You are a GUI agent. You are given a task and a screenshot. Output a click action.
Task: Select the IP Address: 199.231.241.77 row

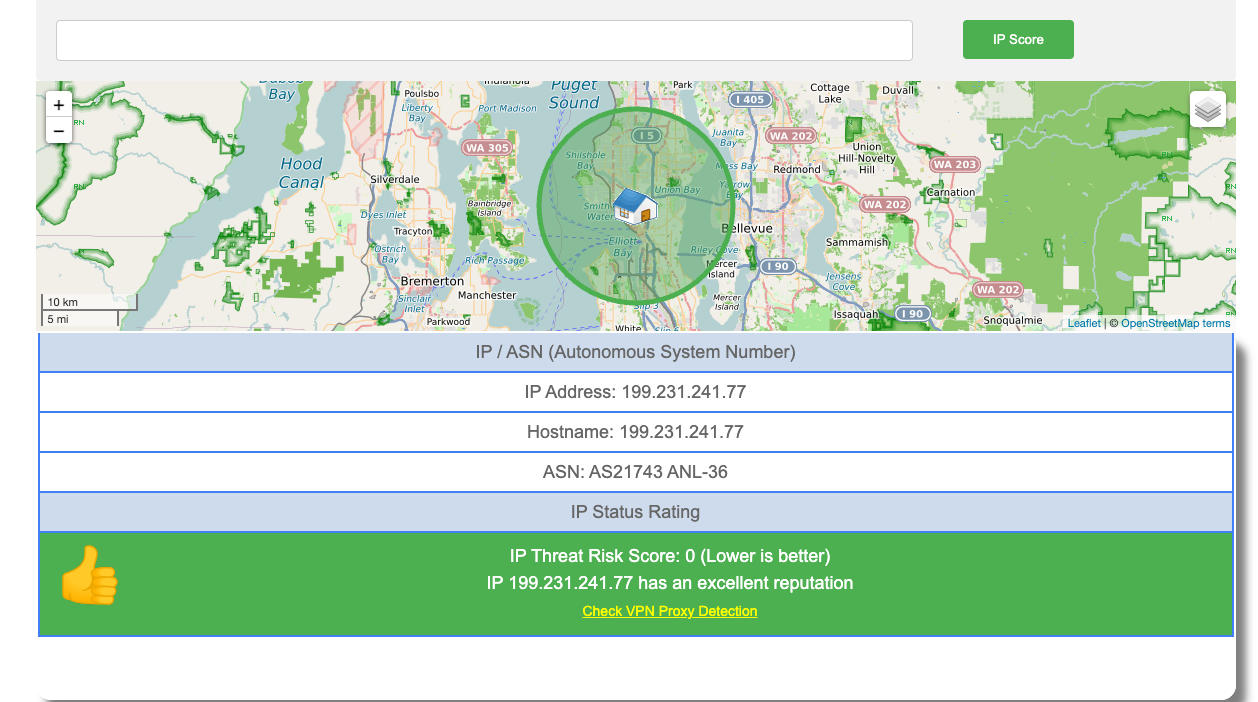click(636, 392)
